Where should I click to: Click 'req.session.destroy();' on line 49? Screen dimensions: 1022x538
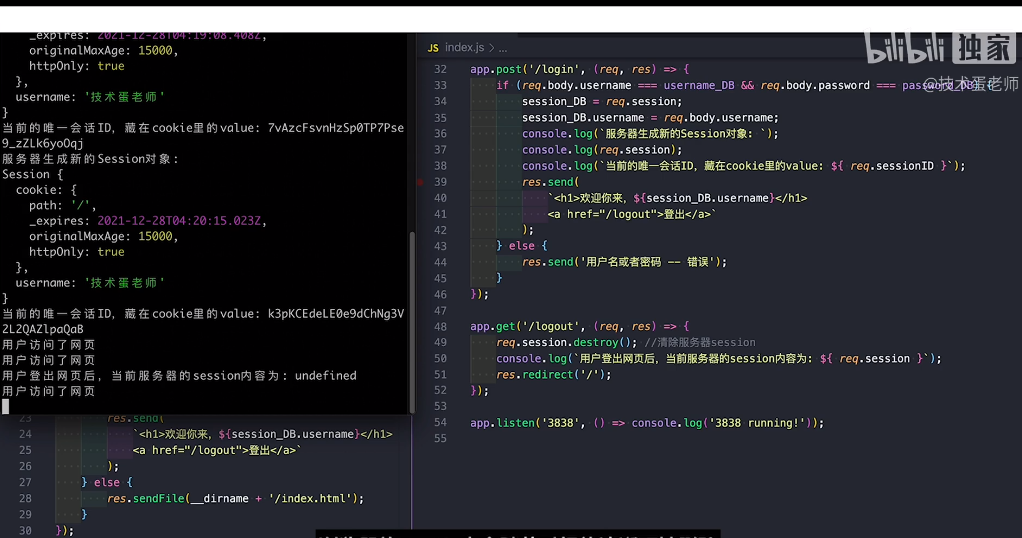[566, 343]
